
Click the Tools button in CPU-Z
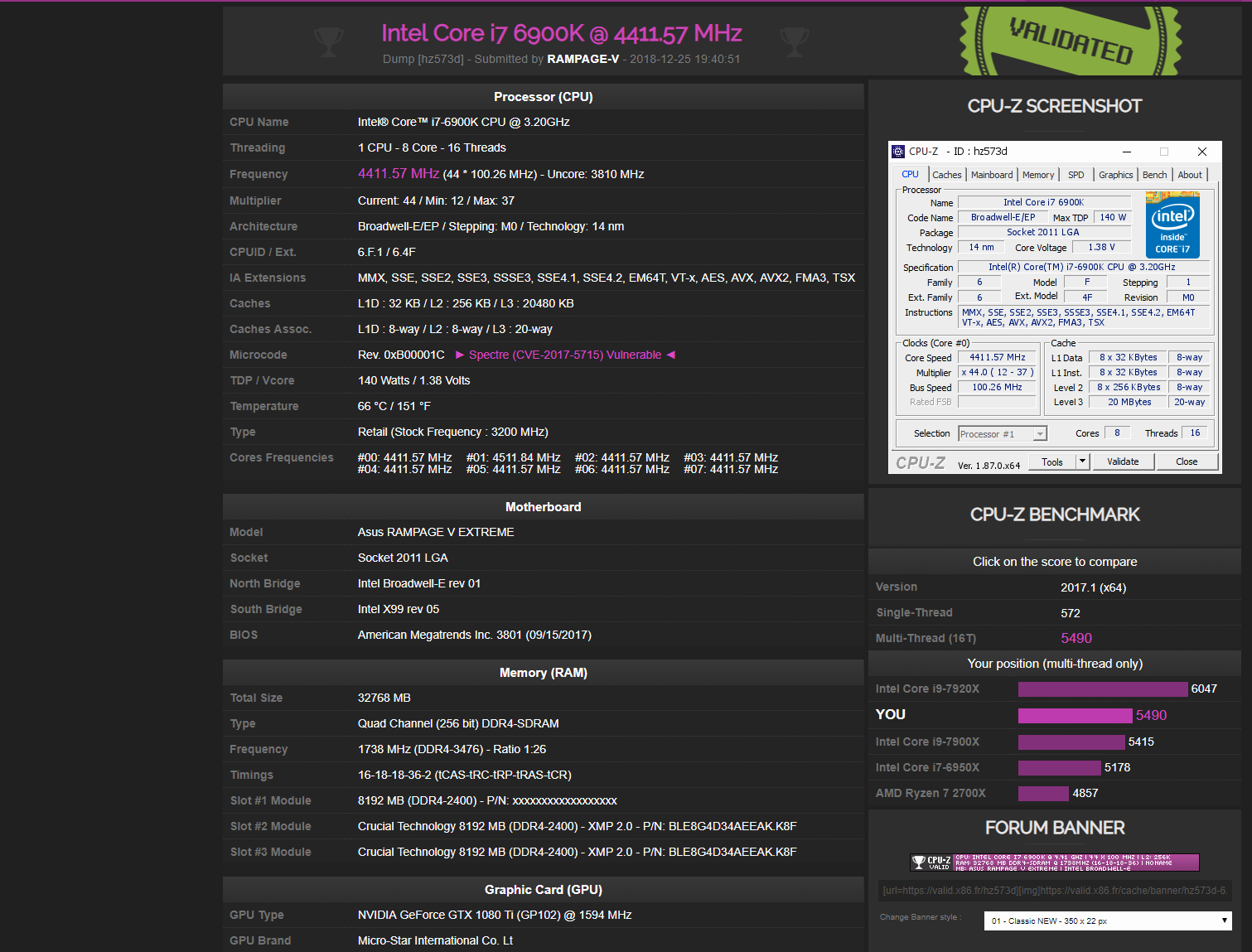(x=1052, y=462)
